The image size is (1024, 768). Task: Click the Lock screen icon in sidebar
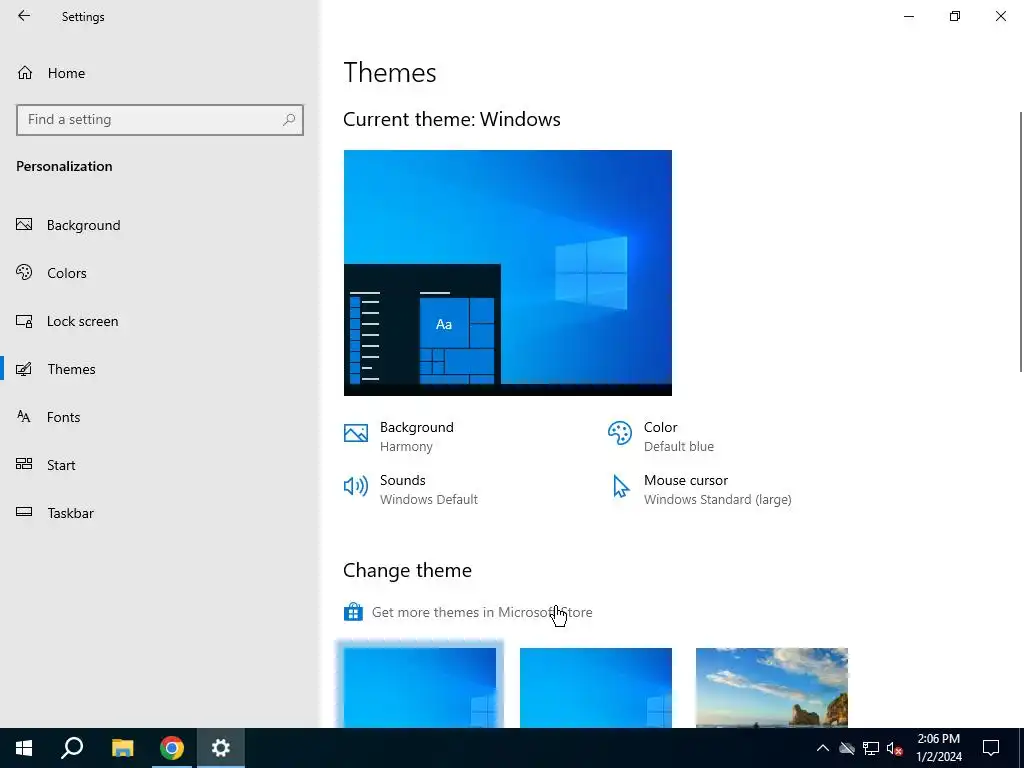point(24,321)
